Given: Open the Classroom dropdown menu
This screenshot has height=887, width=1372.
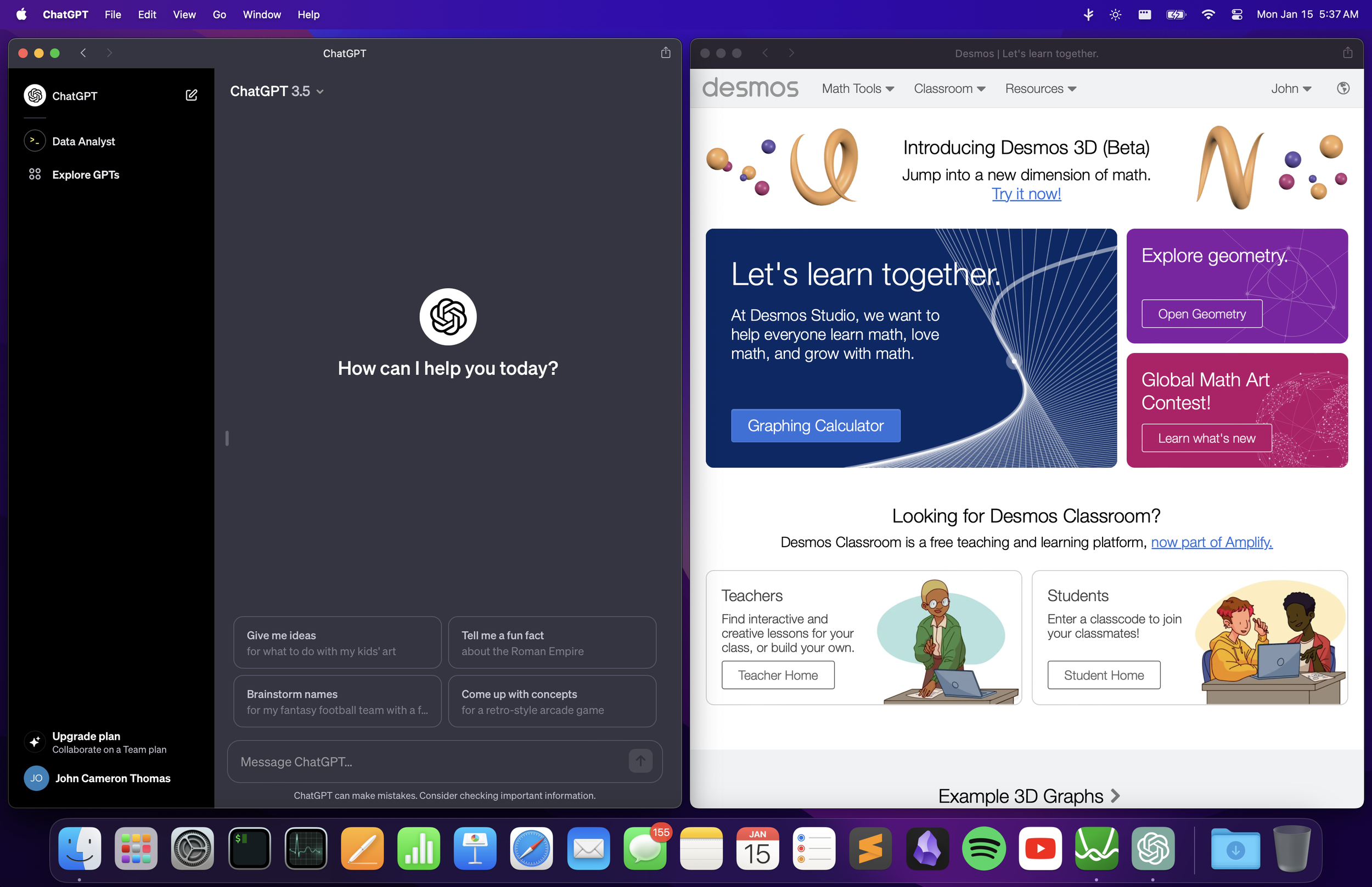Looking at the screenshot, I should (949, 89).
